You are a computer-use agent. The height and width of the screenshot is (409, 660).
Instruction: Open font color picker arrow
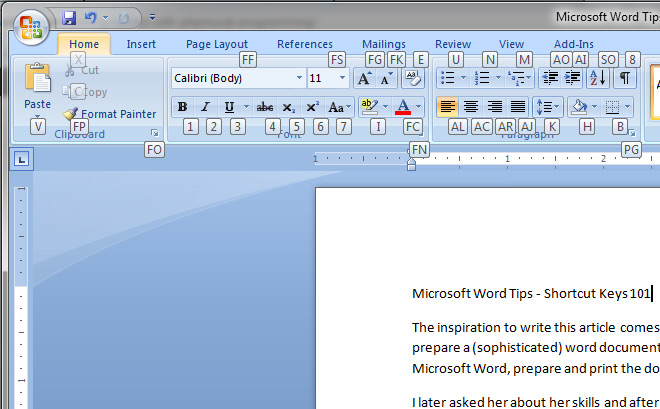(418, 107)
